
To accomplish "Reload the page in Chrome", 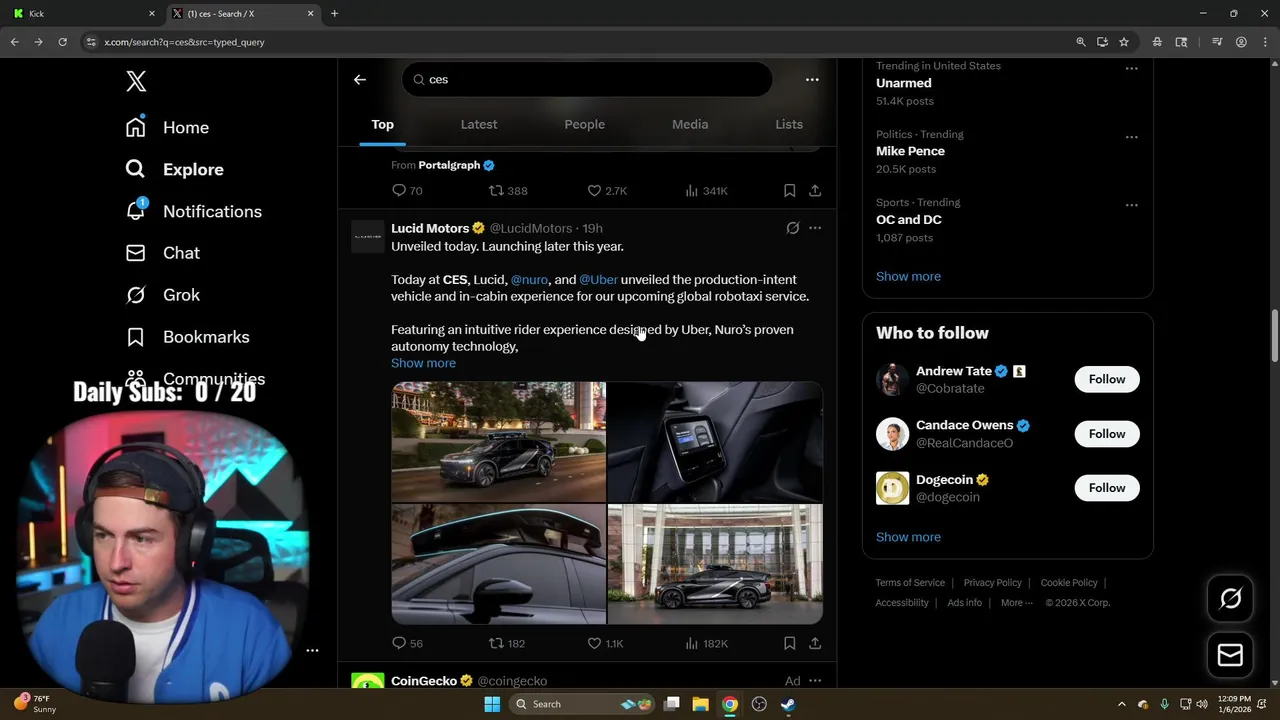I will point(62,42).
